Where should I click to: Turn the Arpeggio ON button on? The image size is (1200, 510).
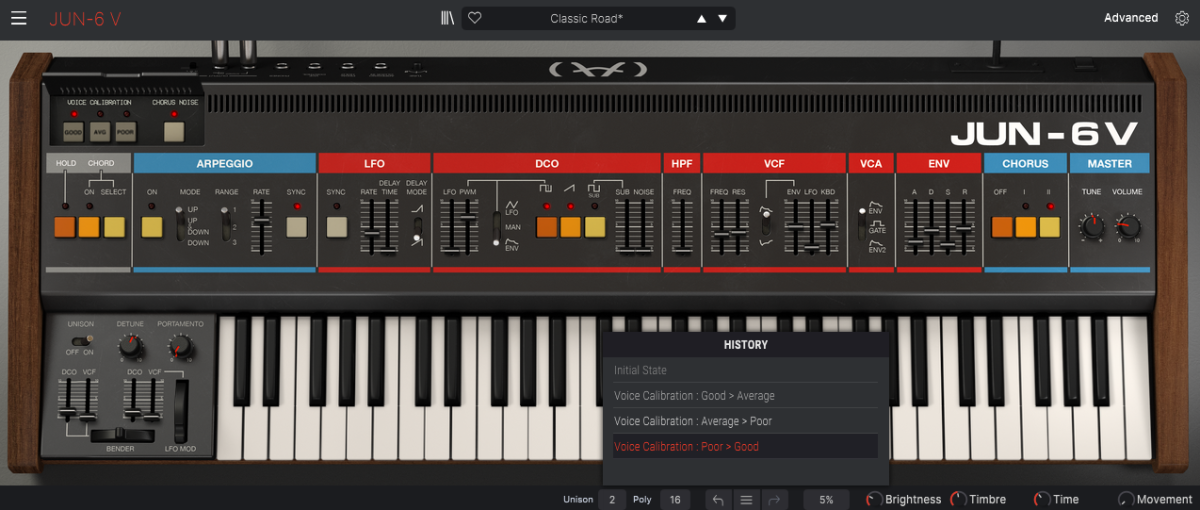click(x=152, y=227)
